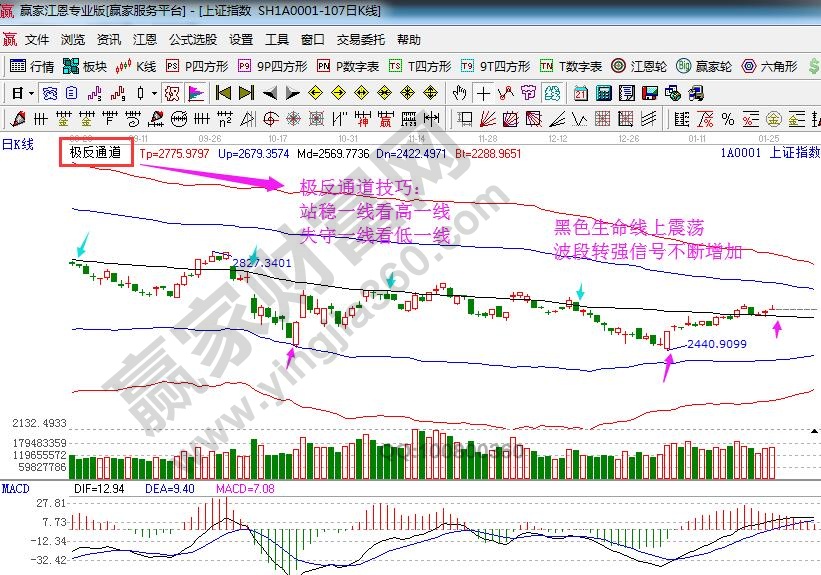Viewport: 821px width, 575px height.
Task: Open the 板块 sector view
Action: pos(84,66)
